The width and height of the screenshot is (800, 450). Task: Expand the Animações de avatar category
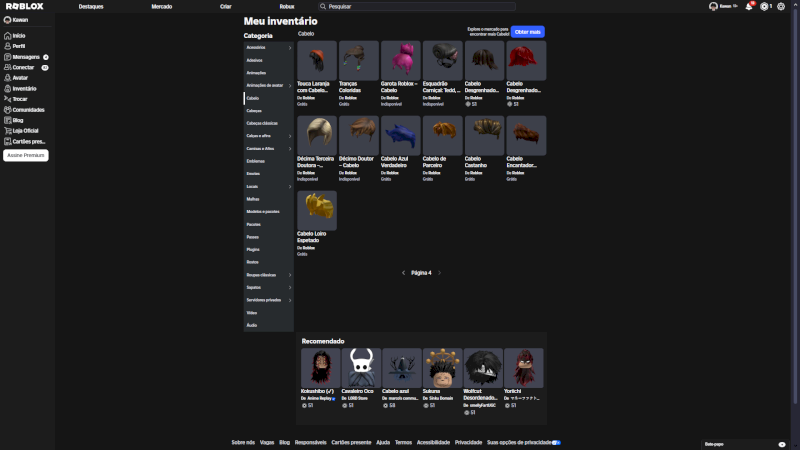coord(290,86)
